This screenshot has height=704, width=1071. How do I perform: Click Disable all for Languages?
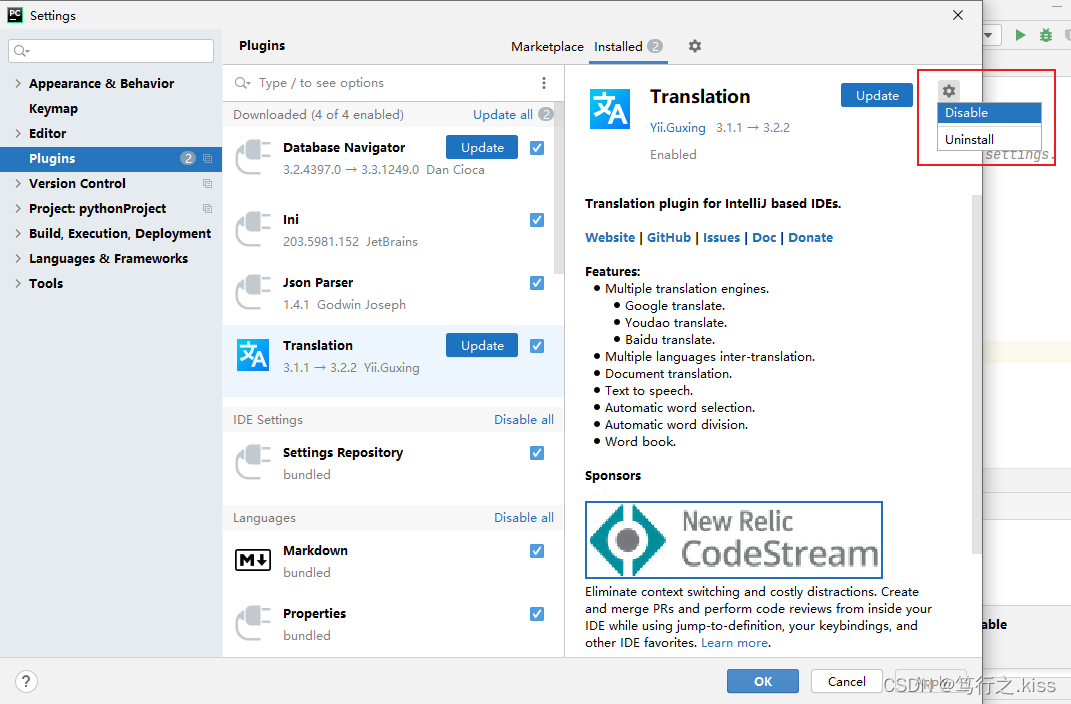pos(524,518)
